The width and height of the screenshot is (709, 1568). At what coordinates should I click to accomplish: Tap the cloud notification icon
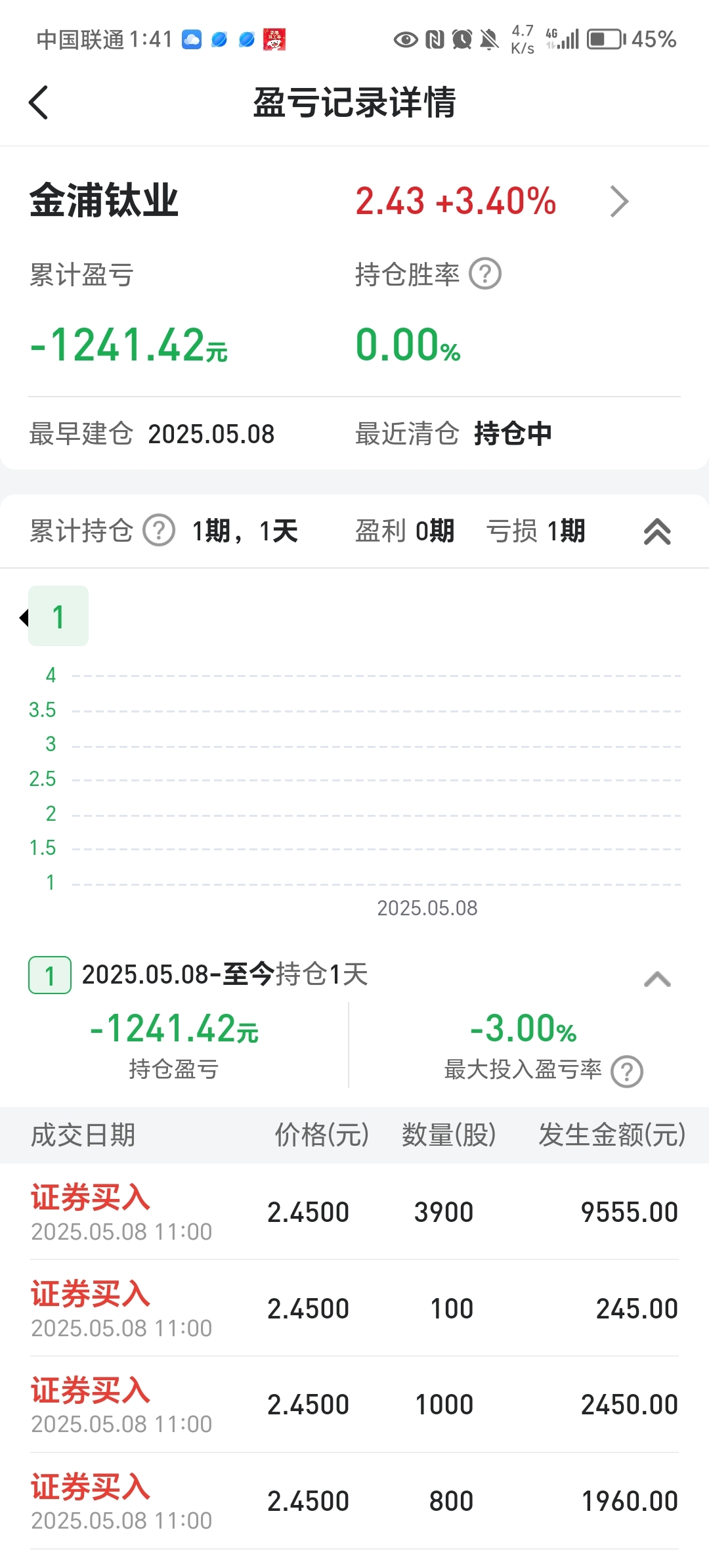click(192, 39)
